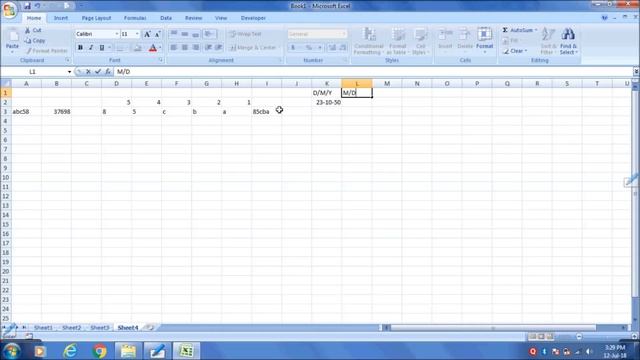Open Windows Start menu
Screen dimensions: 640x360
[x=11, y=351]
